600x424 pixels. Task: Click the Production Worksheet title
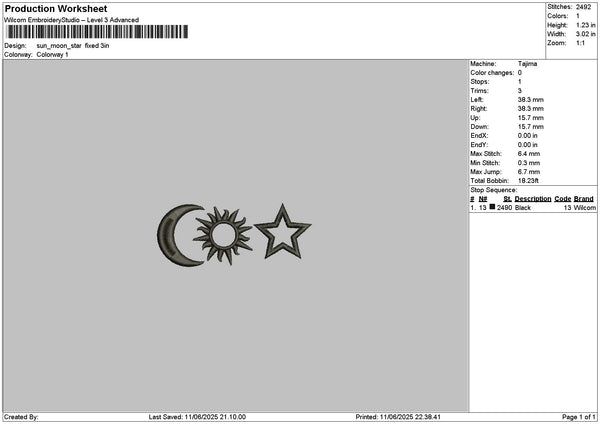56,9
